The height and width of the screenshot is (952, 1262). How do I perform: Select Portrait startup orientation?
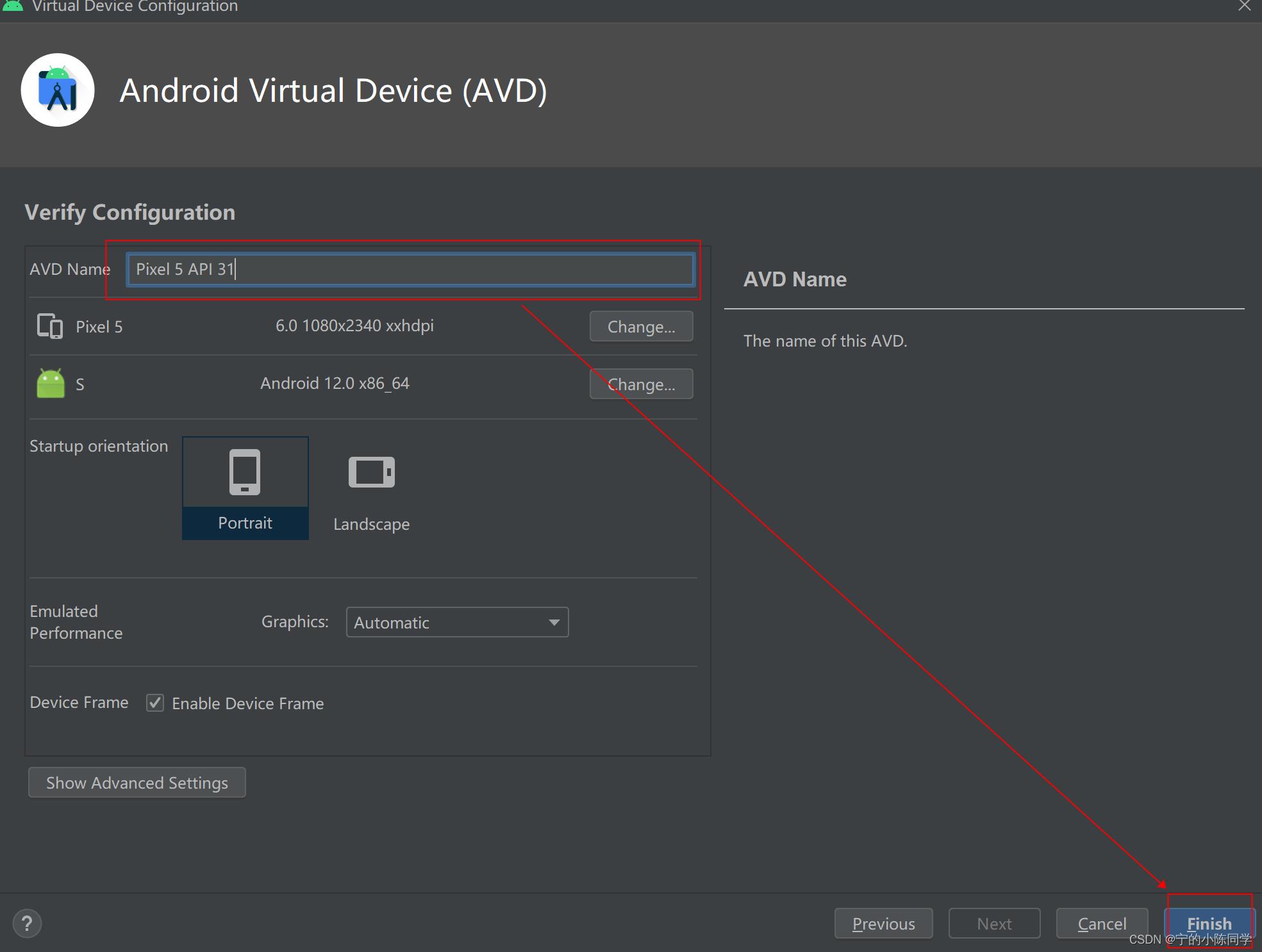coord(245,488)
